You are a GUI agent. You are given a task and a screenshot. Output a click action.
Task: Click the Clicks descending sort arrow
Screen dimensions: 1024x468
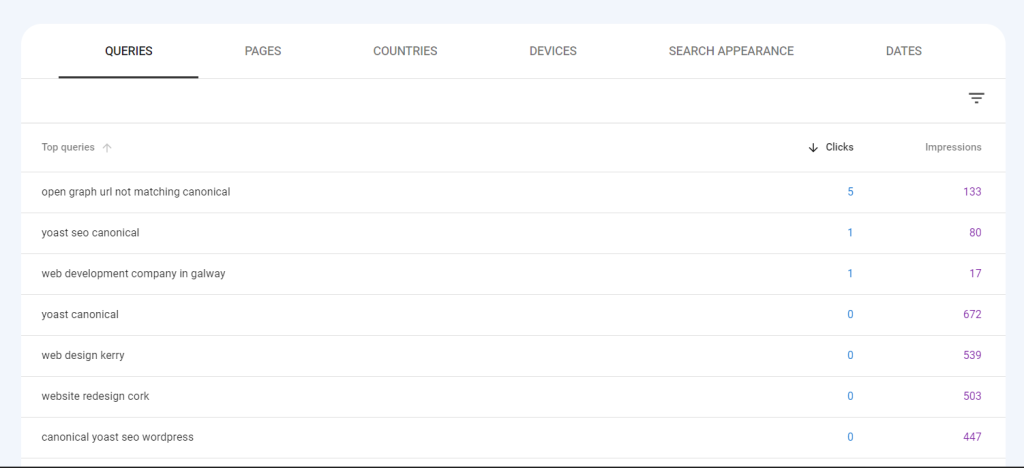813,148
